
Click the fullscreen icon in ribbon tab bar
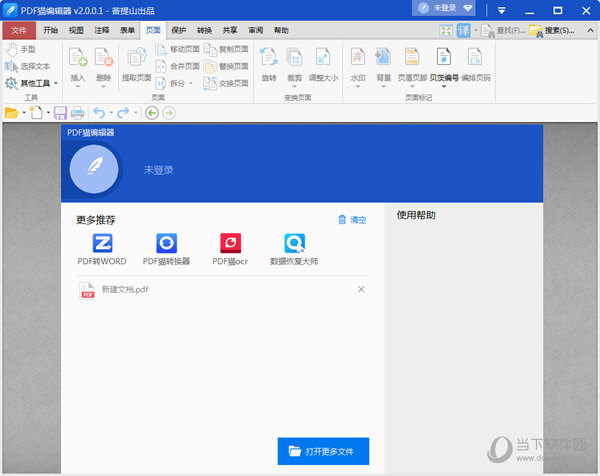[x=446, y=31]
